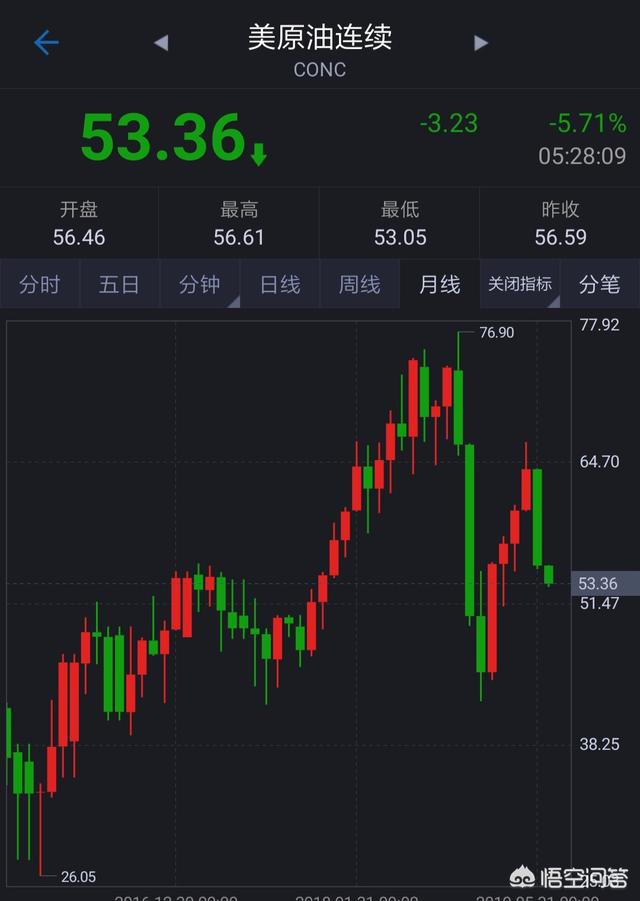Image resolution: width=640 pixels, height=901 pixels.
Task: Switch to the 分时 tab
Action: pos(39,285)
